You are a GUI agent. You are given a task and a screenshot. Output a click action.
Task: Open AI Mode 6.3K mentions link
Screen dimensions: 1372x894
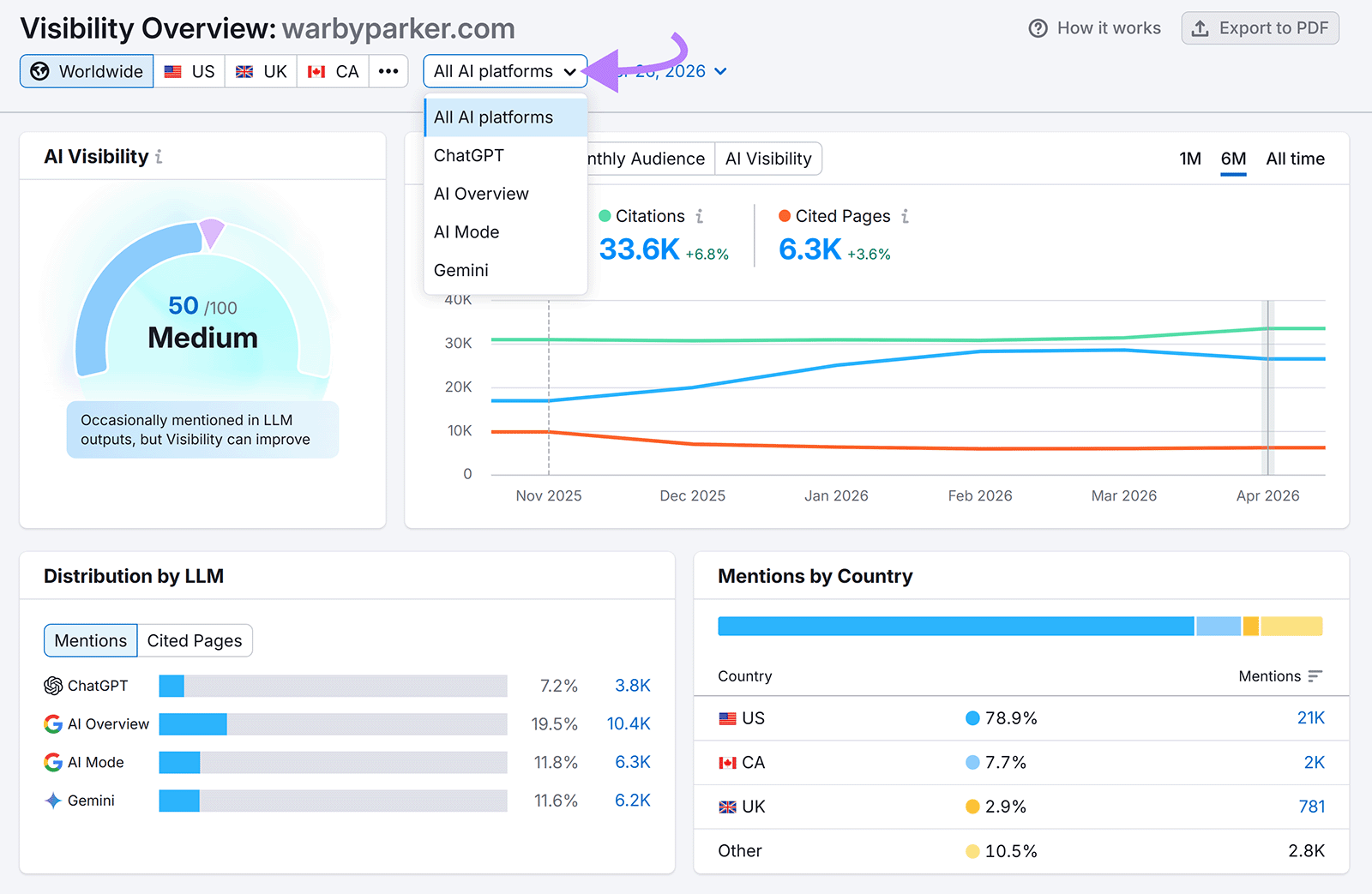coord(633,762)
